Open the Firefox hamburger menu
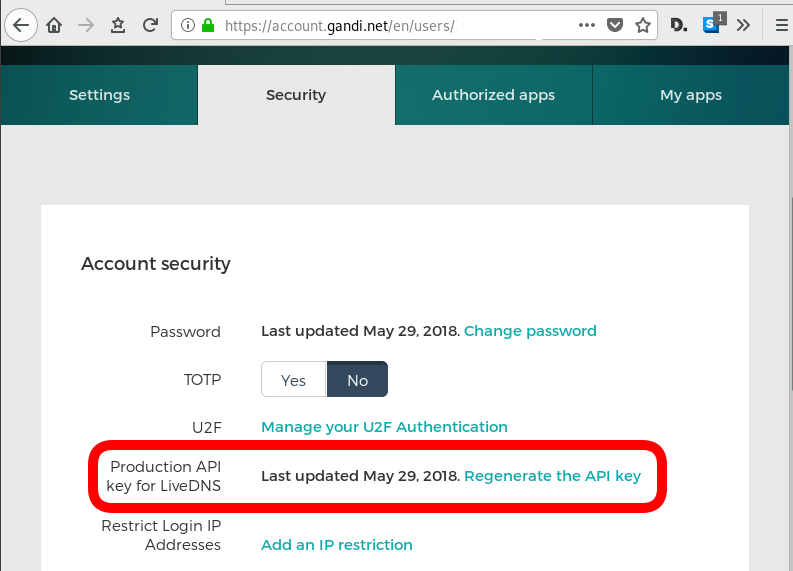Screen dimensions: 793x571 coord(781,25)
